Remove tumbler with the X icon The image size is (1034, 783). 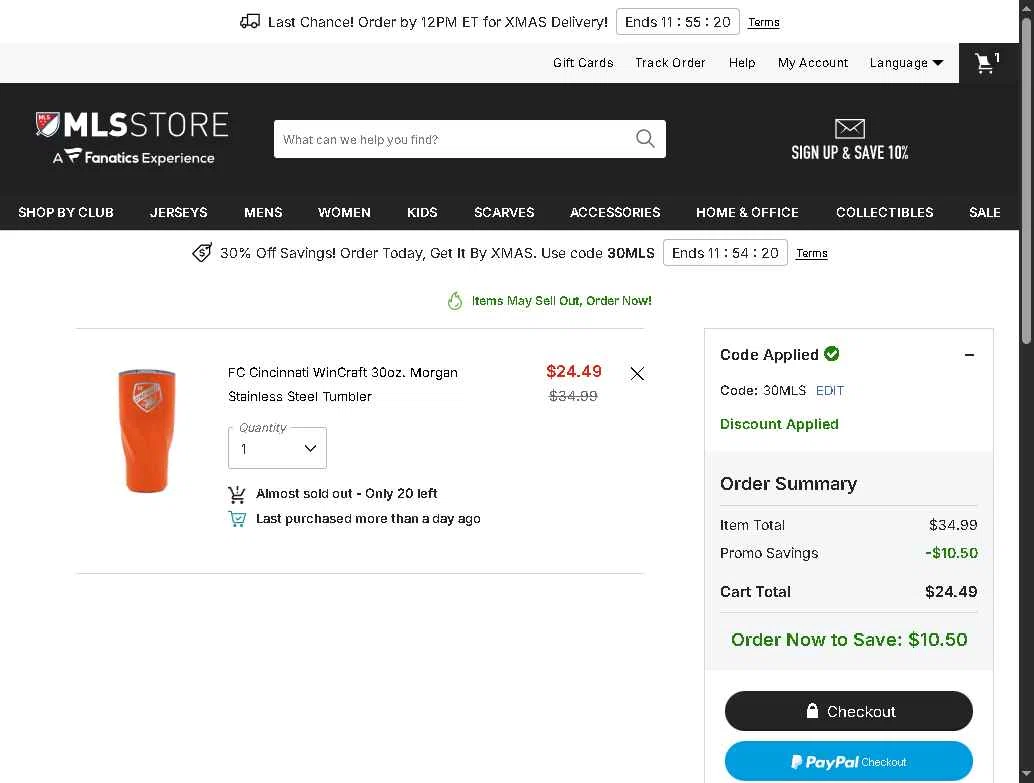[x=636, y=374]
